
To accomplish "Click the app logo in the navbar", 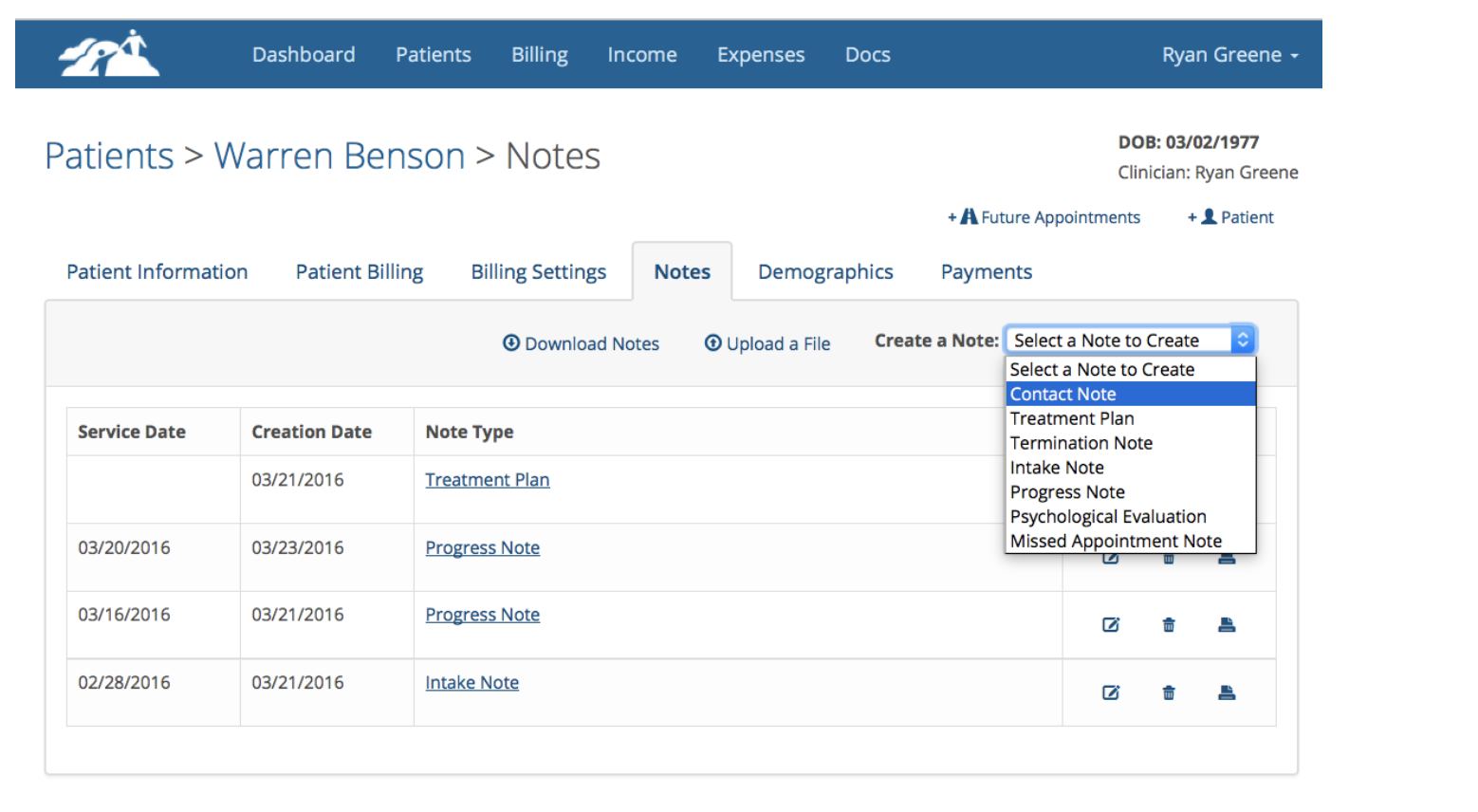I will (x=108, y=54).
